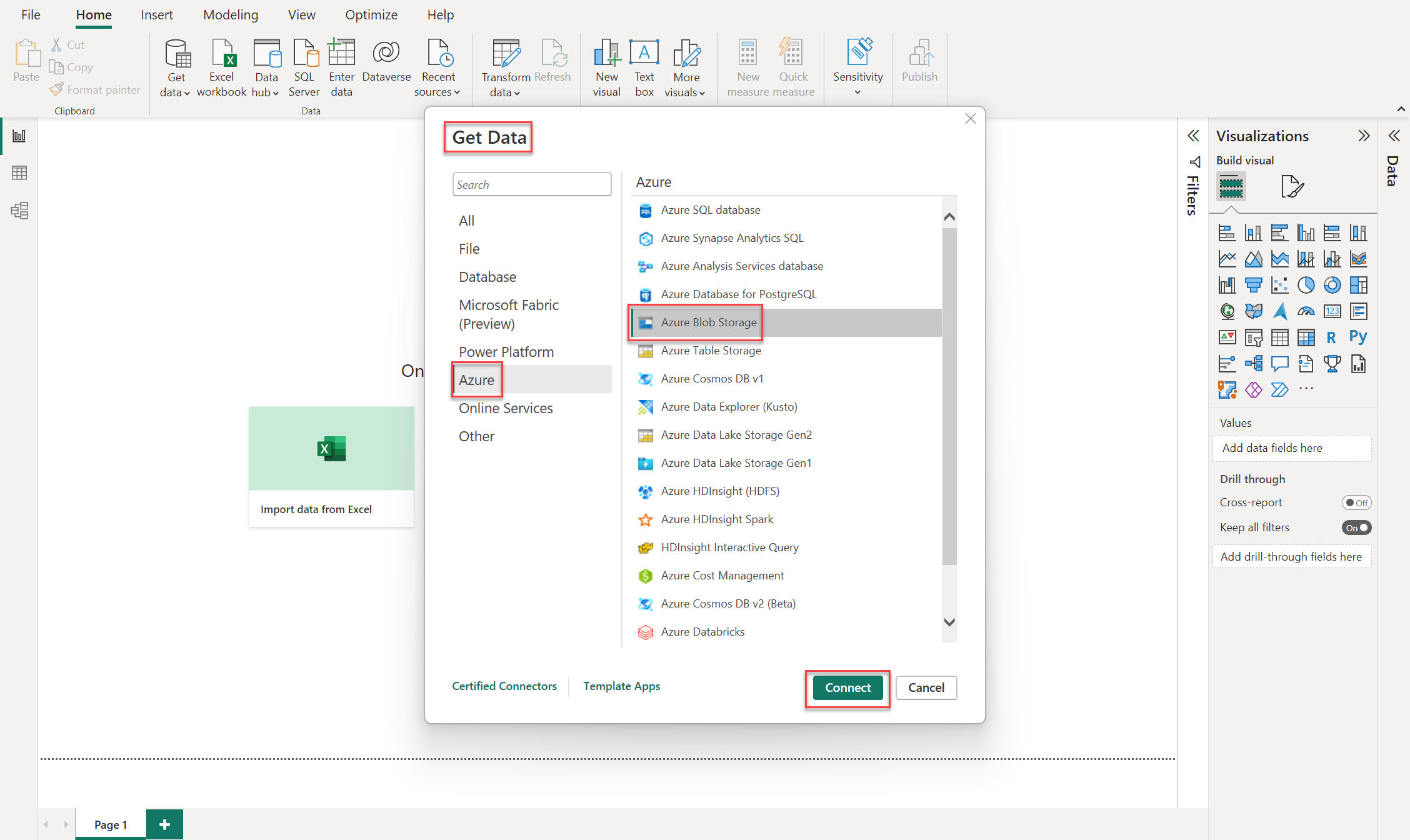
Task: Click the Home ribbon tab
Action: [x=92, y=15]
